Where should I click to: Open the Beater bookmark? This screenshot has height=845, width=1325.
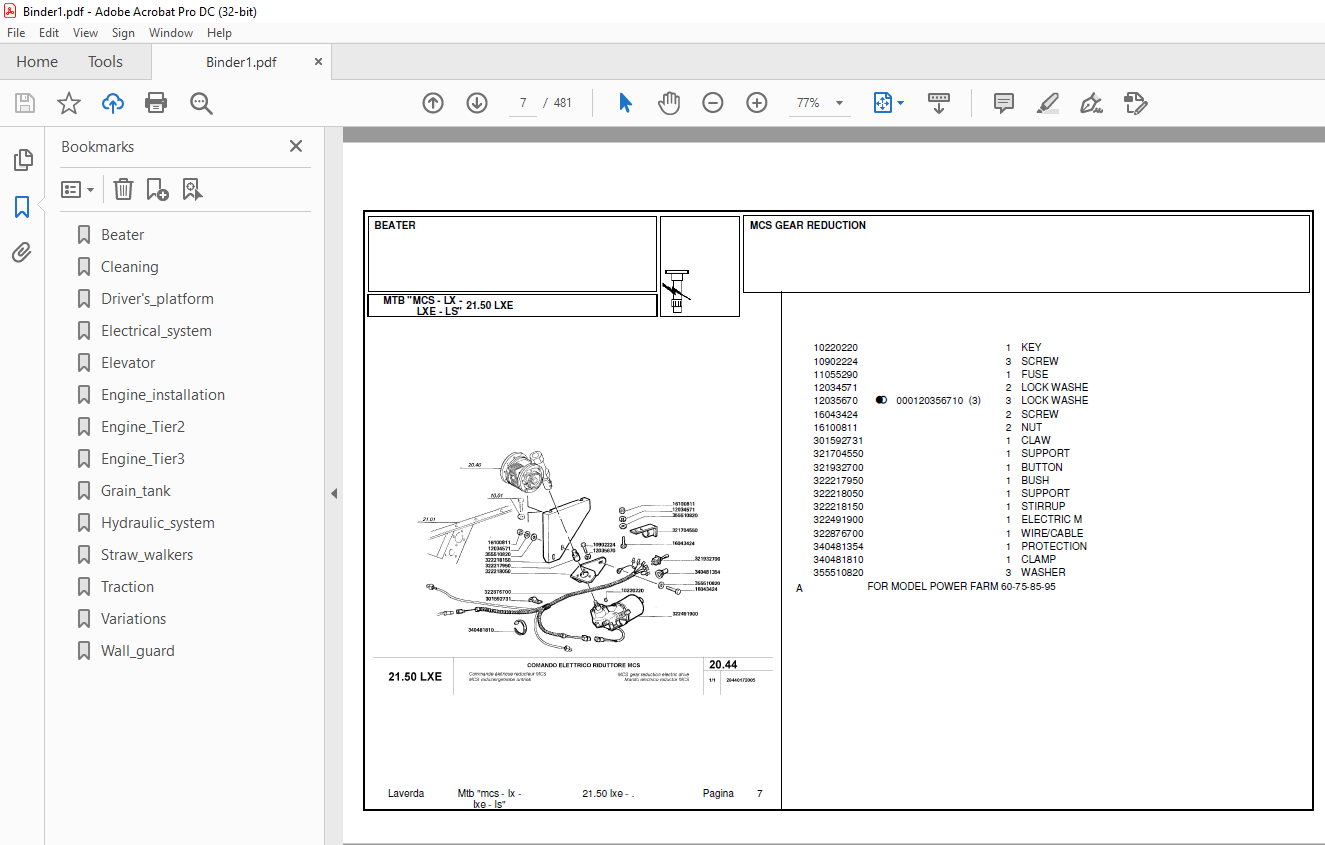[x=122, y=235]
